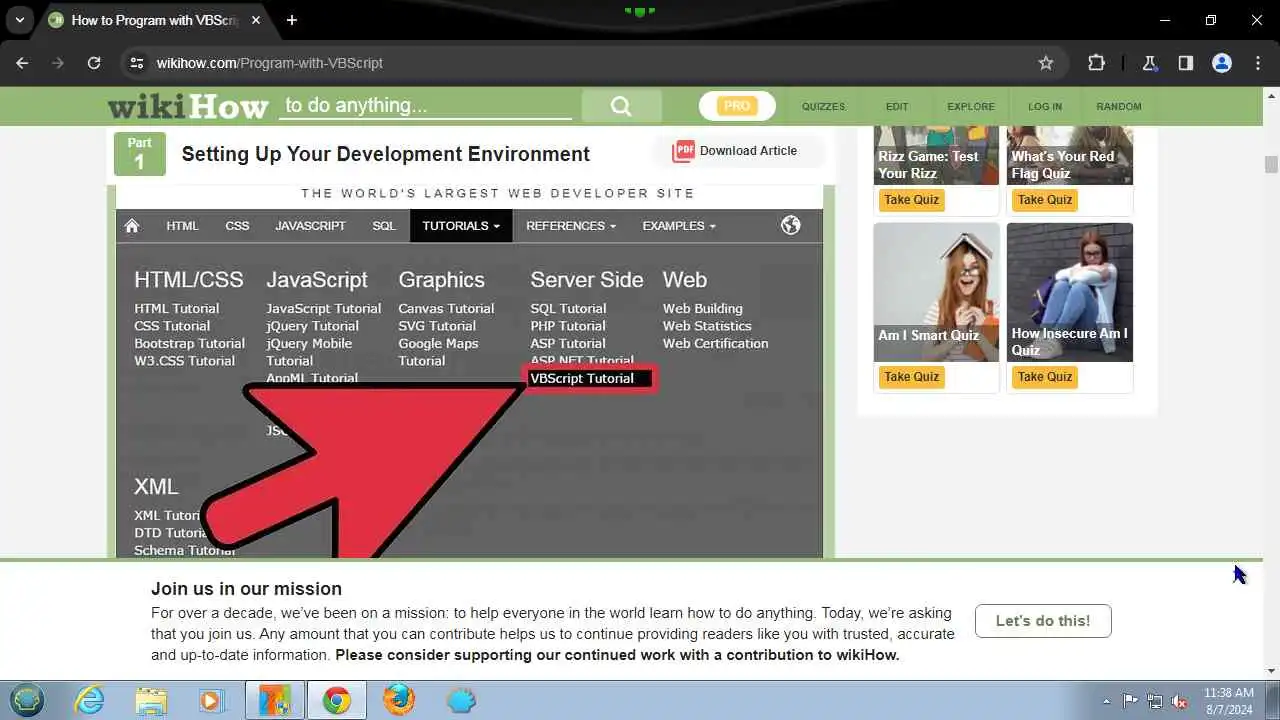Click the article step image
The height and width of the screenshot is (720, 1280).
click(x=469, y=371)
